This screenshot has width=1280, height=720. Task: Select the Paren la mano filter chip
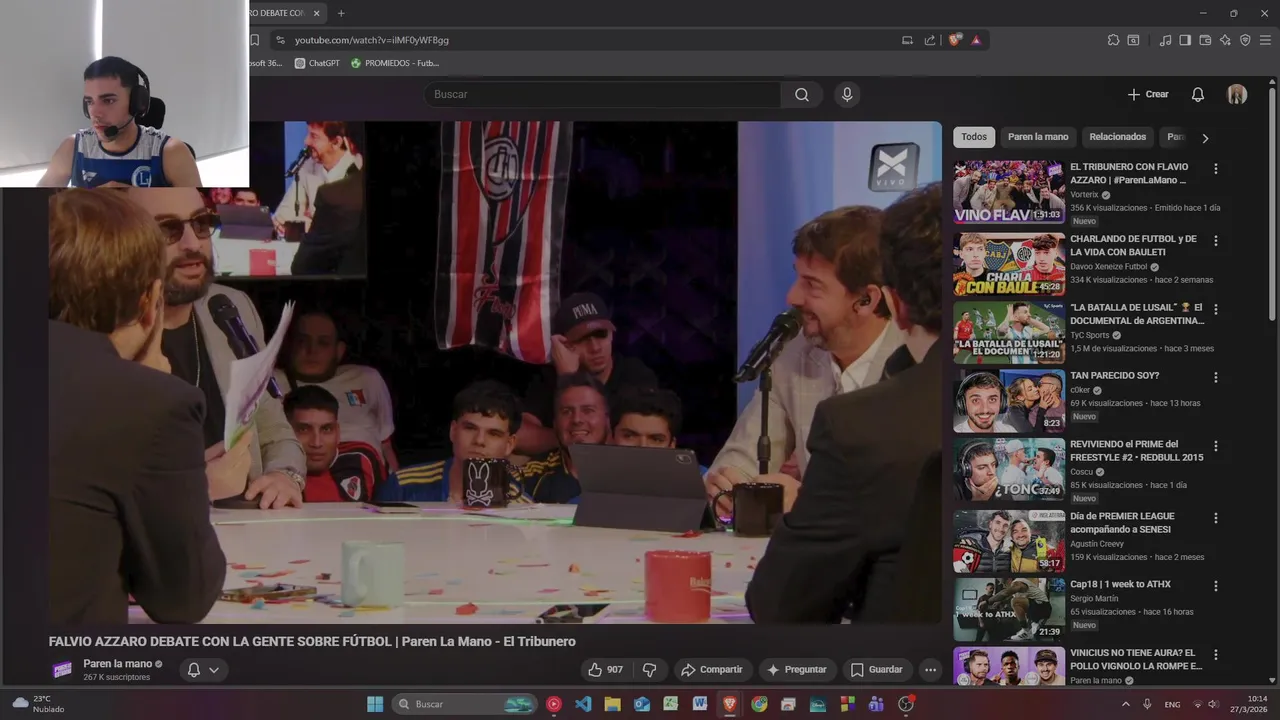[x=1038, y=137]
